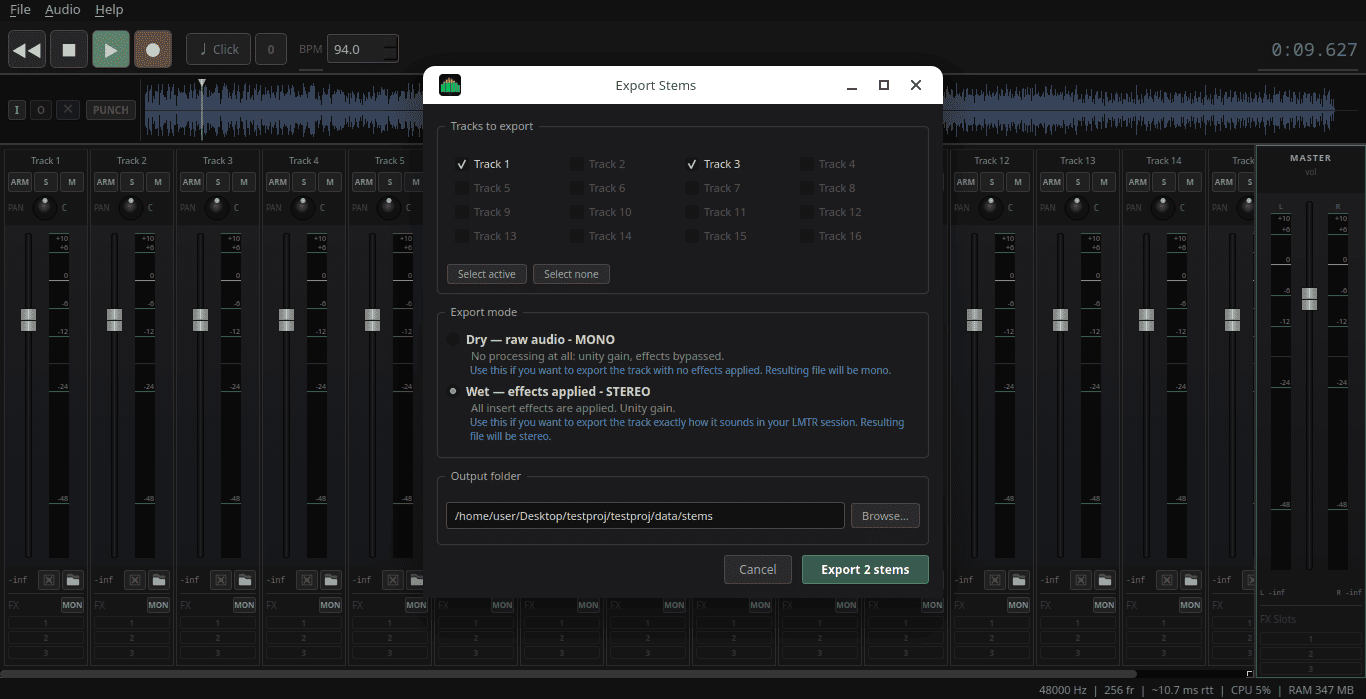Hit the orange record button
Image resolution: width=1366 pixels, height=699 pixels.
[x=153, y=49]
